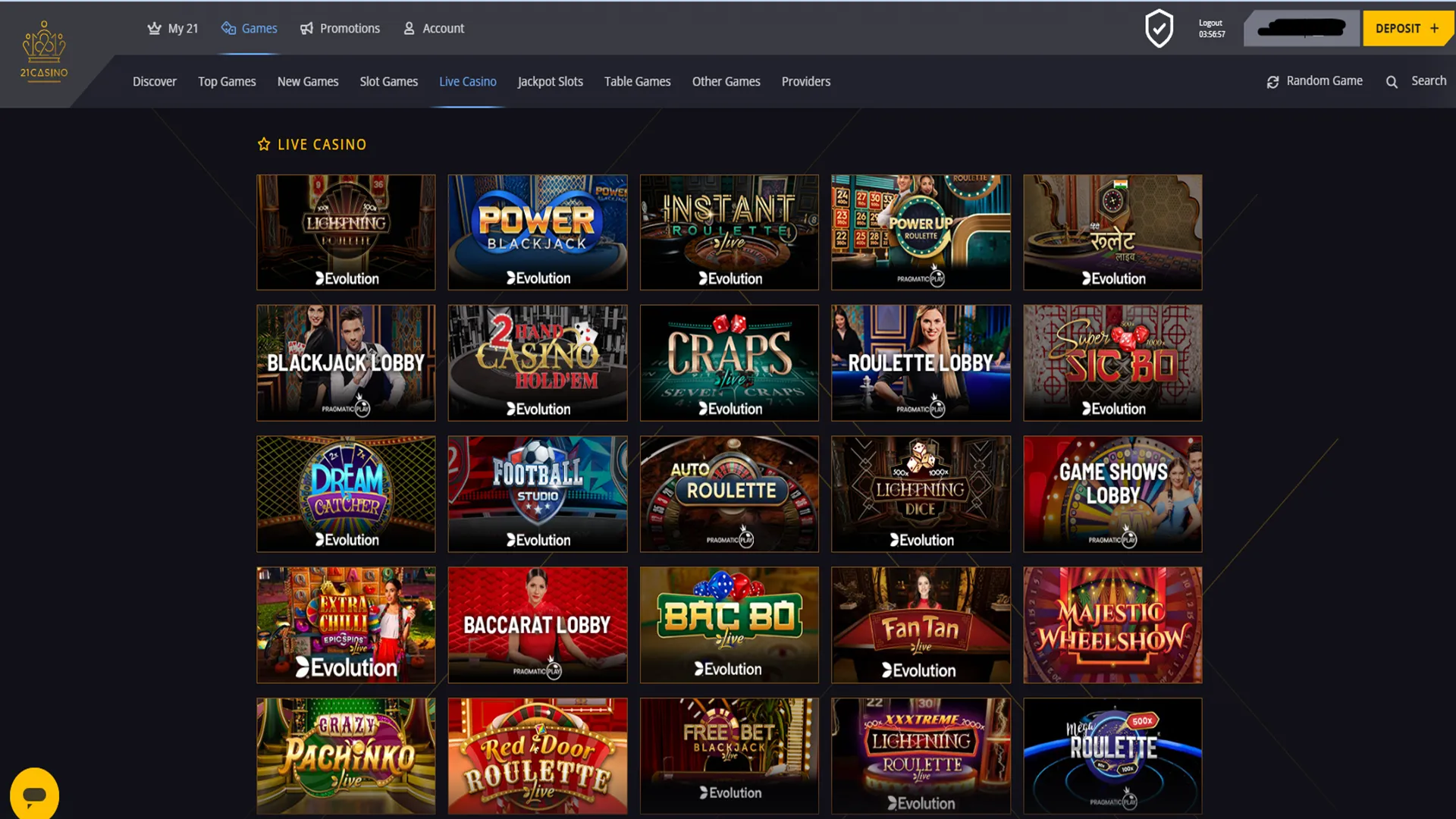Click the Account person icon
Image resolution: width=1456 pixels, height=819 pixels.
click(x=409, y=28)
